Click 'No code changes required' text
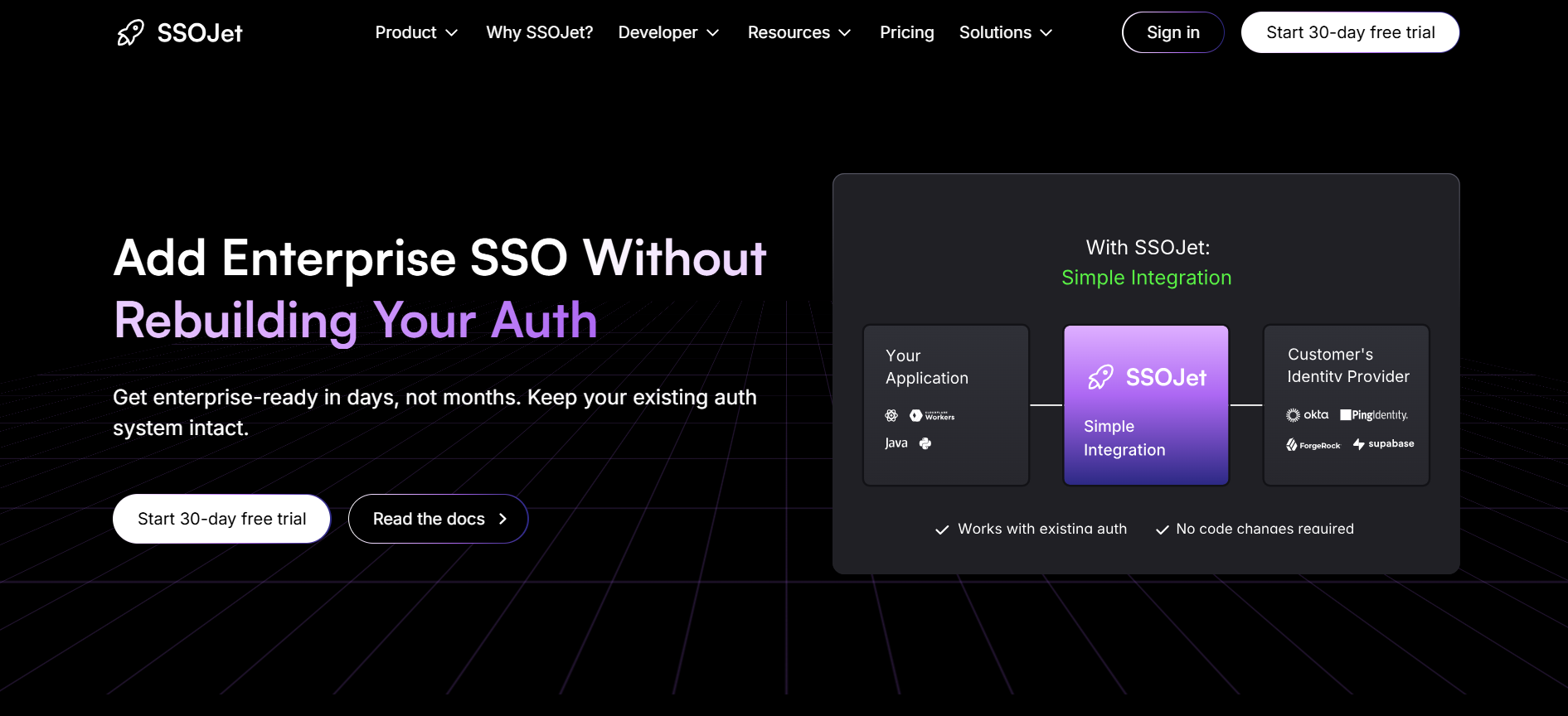The height and width of the screenshot is (716, 1568). pos(1265,529)
